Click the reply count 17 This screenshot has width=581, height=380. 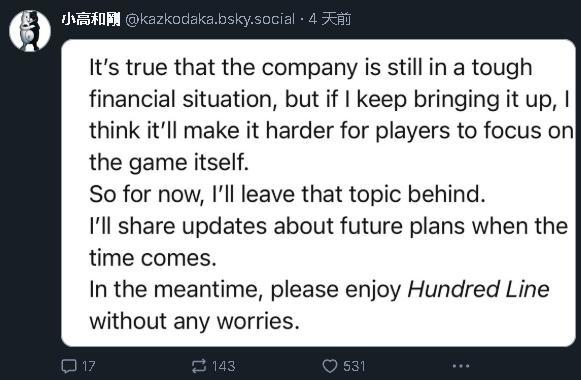(89, 366)
